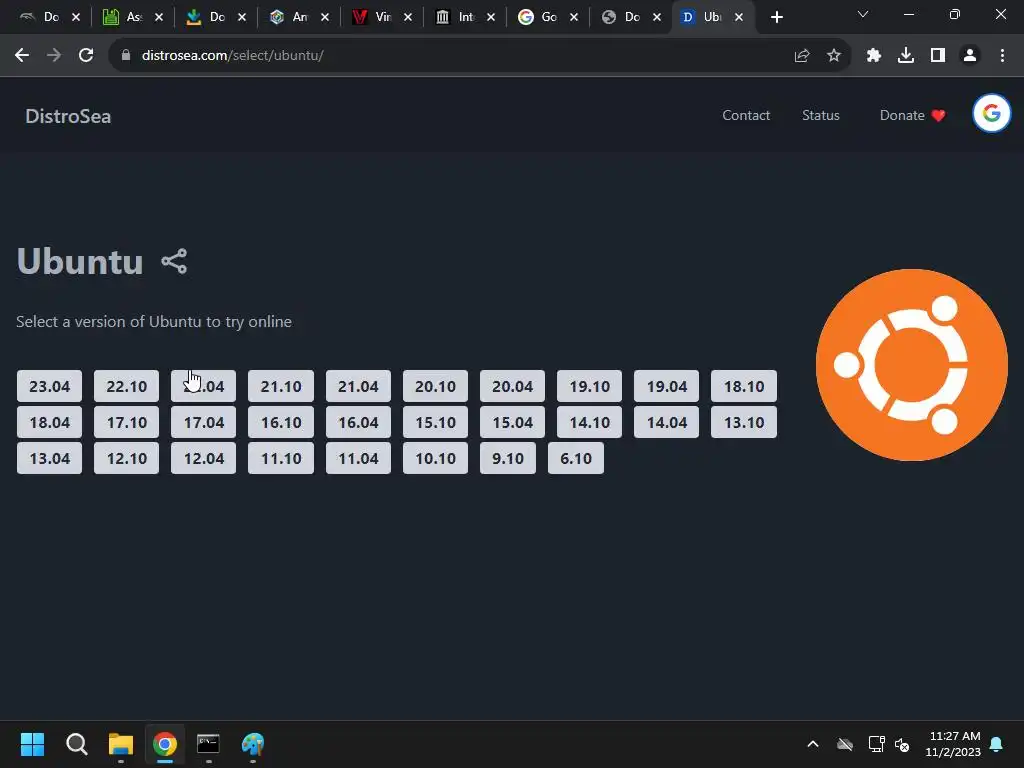Click the notification bell in the tray

996,744
